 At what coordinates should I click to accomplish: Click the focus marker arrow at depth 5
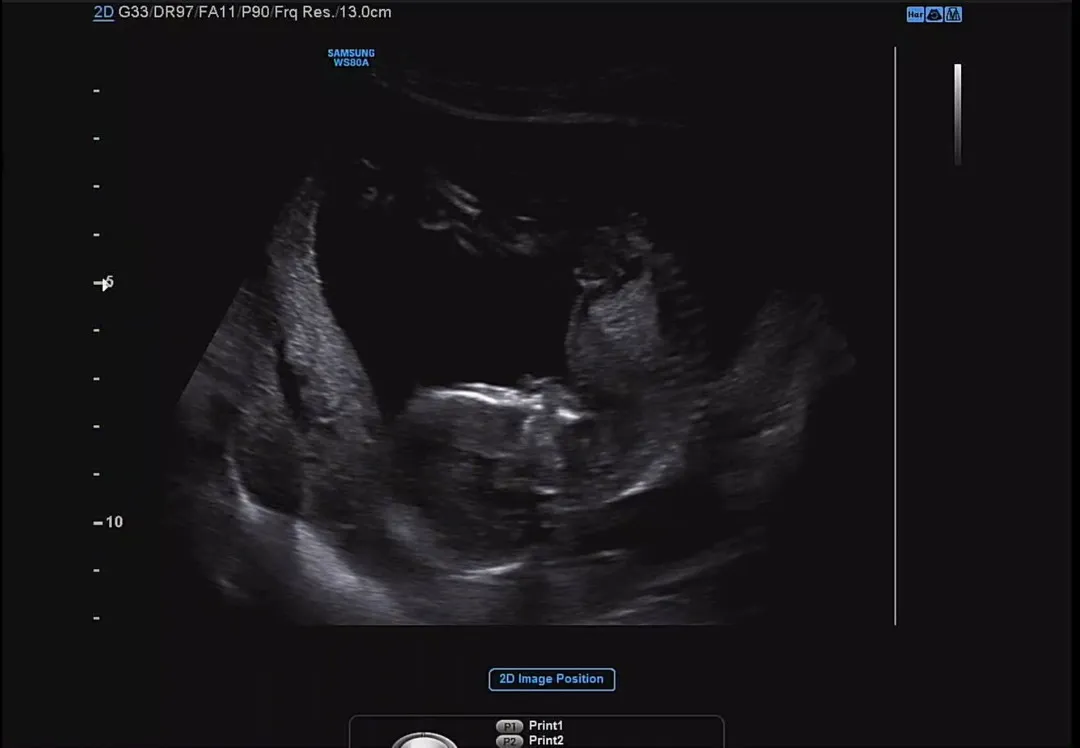click(105, 284)
